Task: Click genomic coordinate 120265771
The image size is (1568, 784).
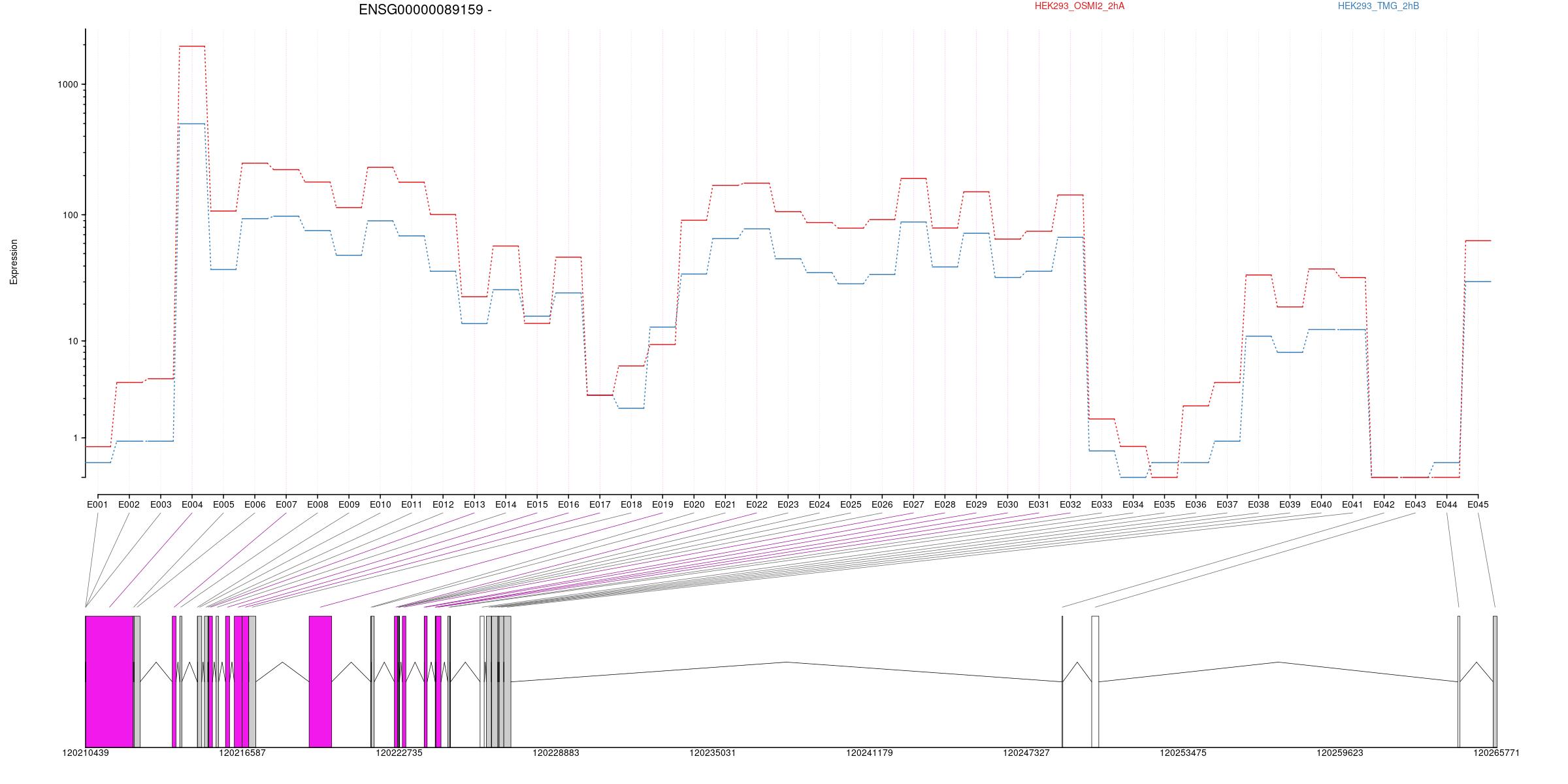Action: (x=1496, y=753)
